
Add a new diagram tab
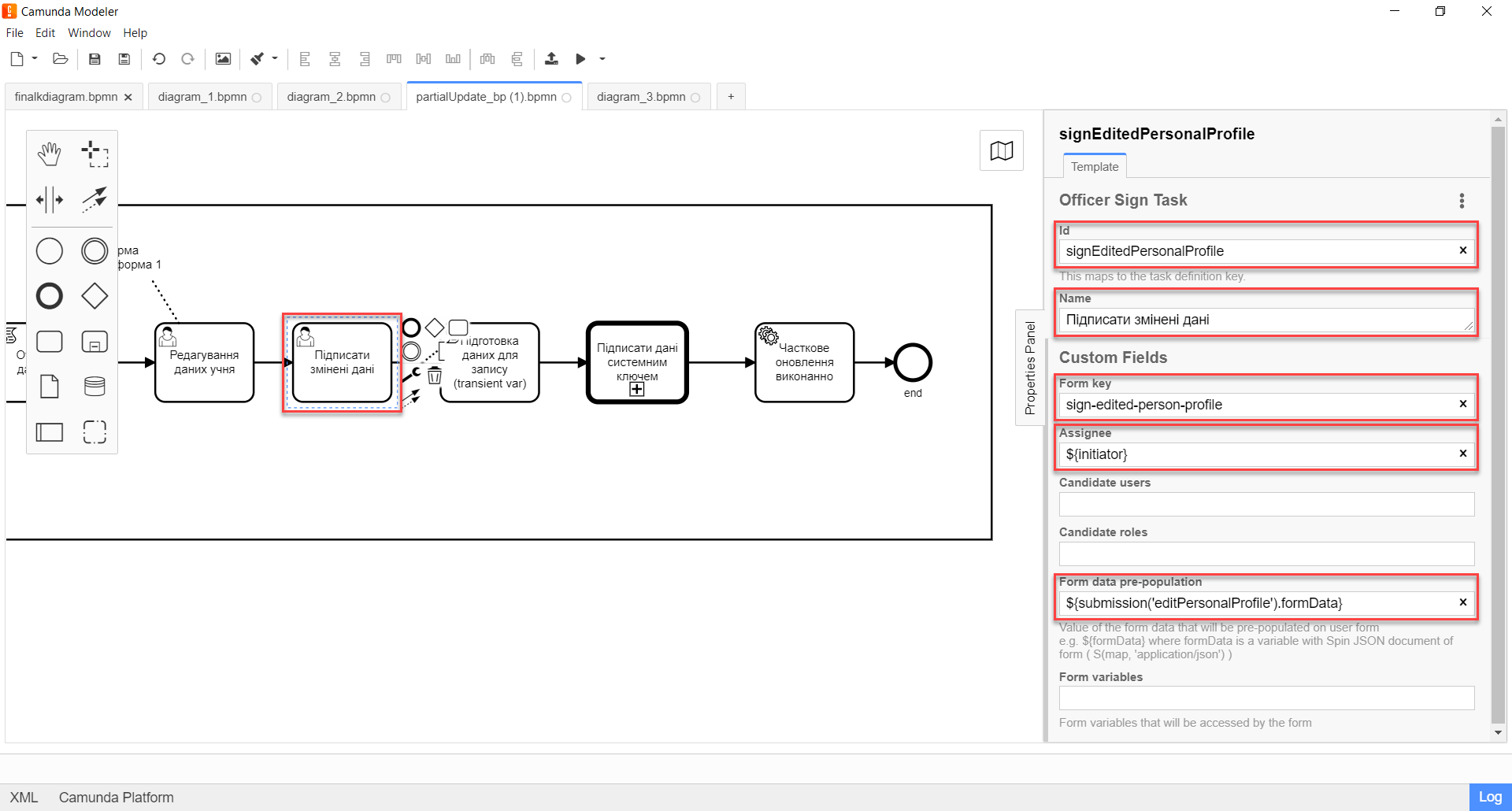coord(731,97)
